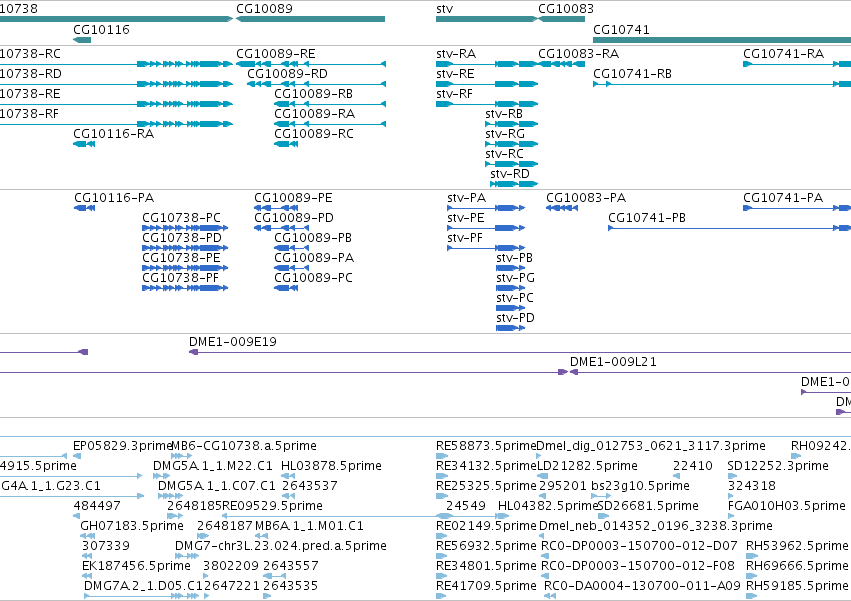Image resolution: width=851 pixels, height=601 pixels.
Task: Select protein stv-PA
Action: (486, 208)
